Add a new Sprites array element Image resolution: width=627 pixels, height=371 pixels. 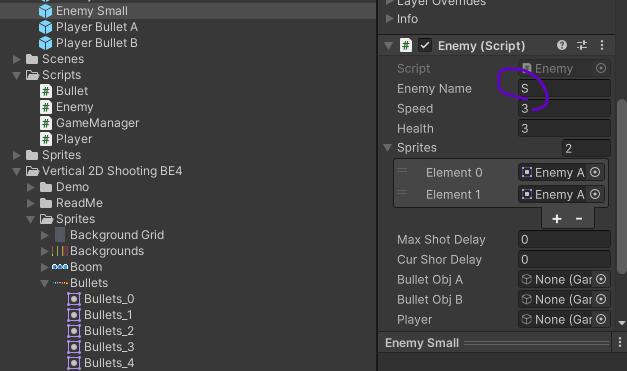(557, 219)
